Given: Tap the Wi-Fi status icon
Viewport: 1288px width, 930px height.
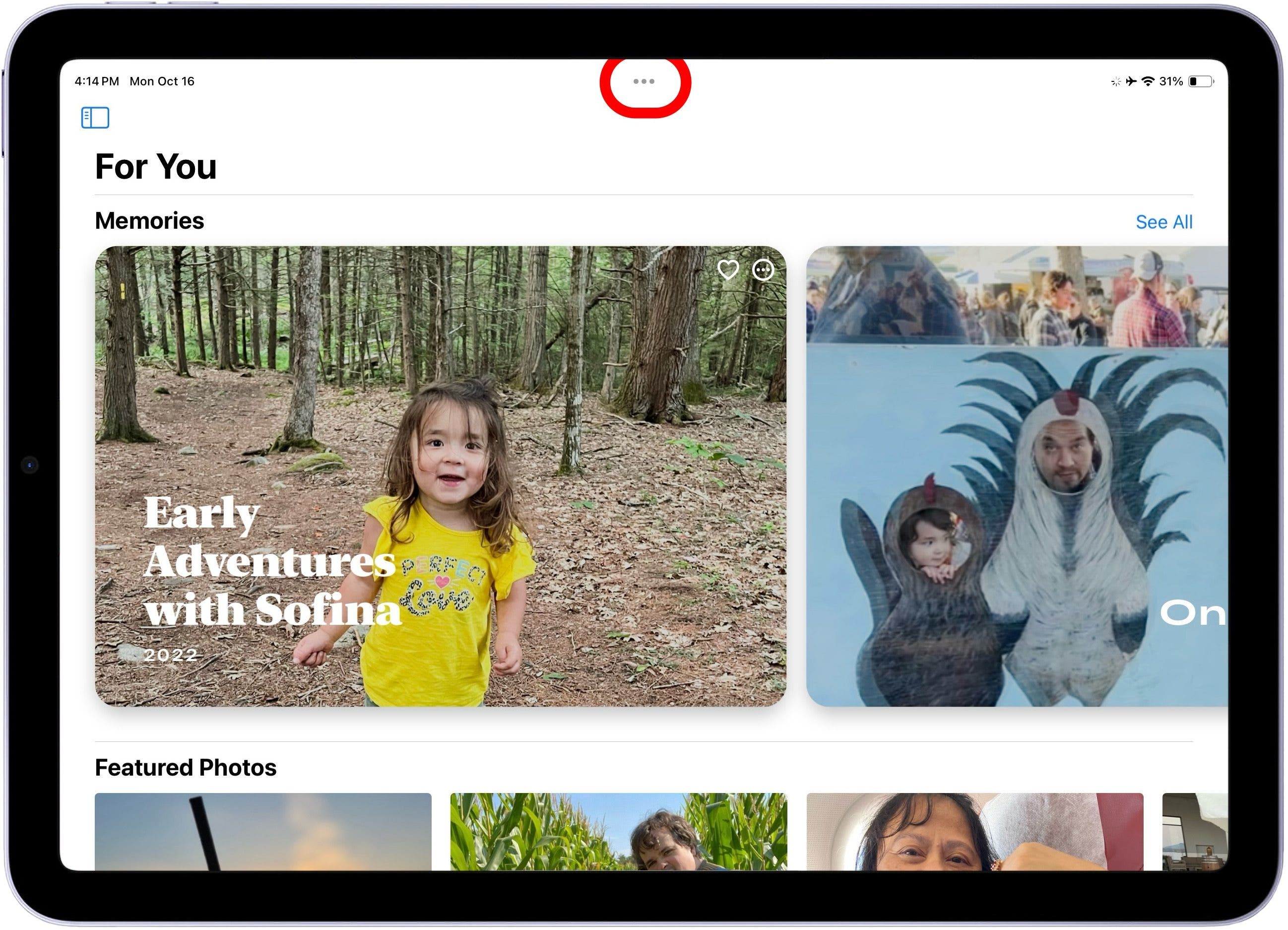Looking at the screenshot, I should pyautogui.click(x=1148, y=81).
